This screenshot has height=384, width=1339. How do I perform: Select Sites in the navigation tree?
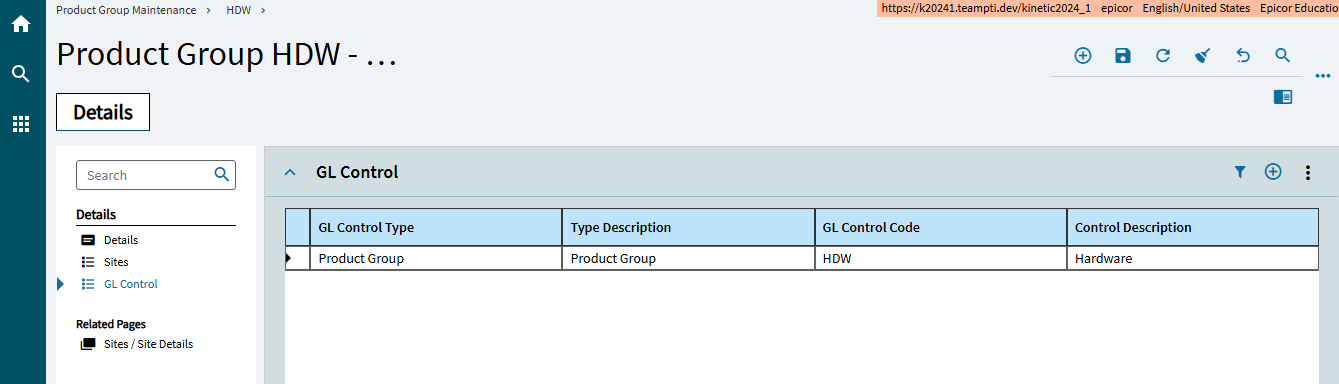pyautogui.click(x=116, y=262)
